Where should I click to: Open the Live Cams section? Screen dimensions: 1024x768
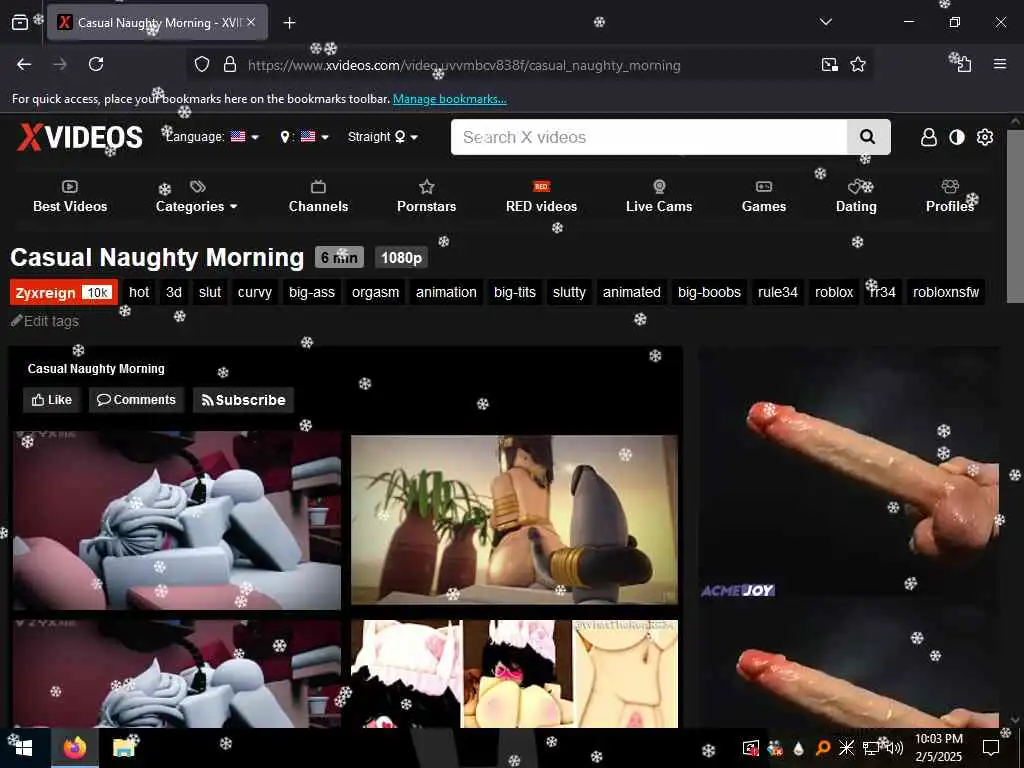click(659, 197)
